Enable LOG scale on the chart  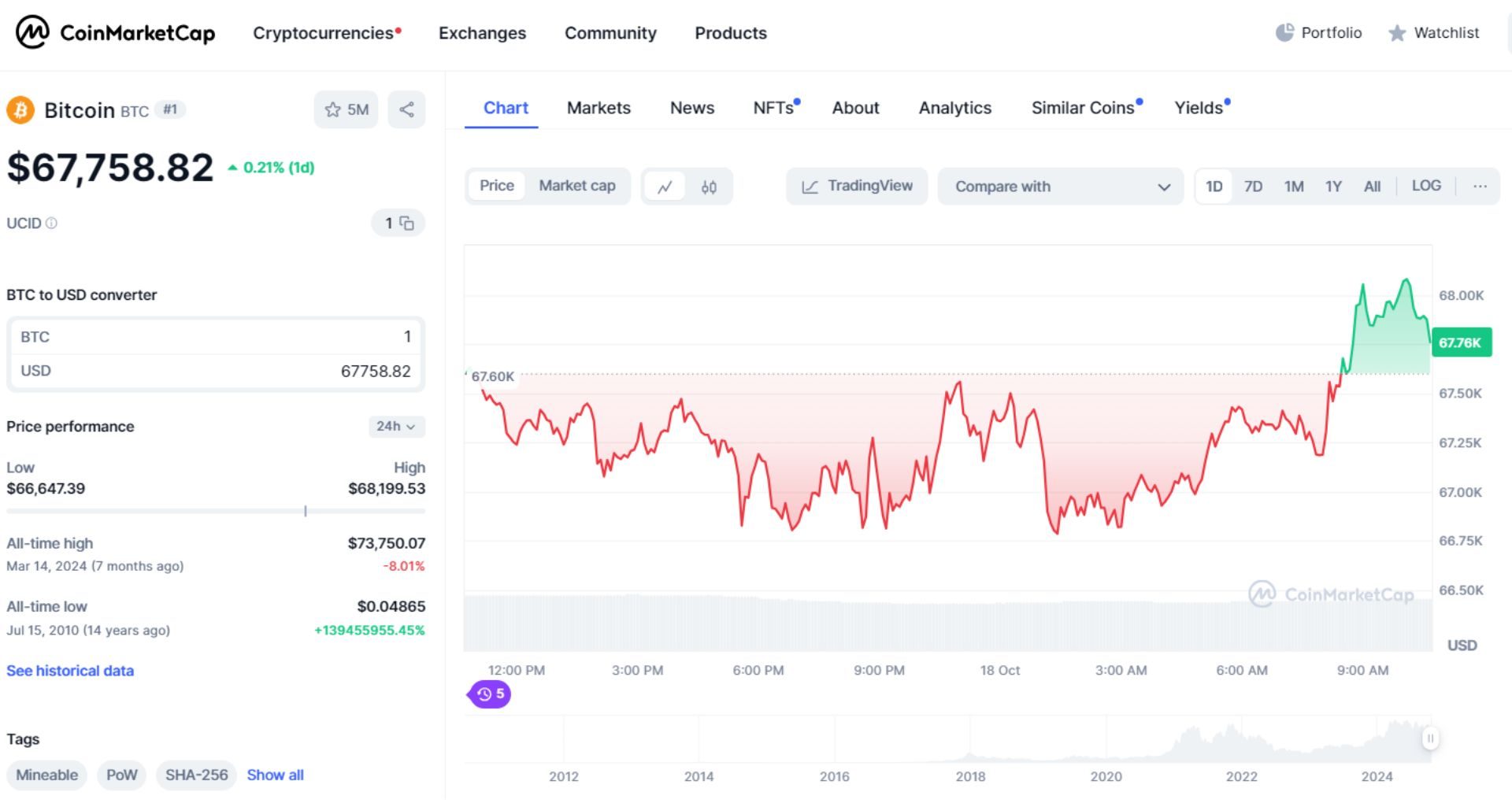click(x=1427, y=186)
